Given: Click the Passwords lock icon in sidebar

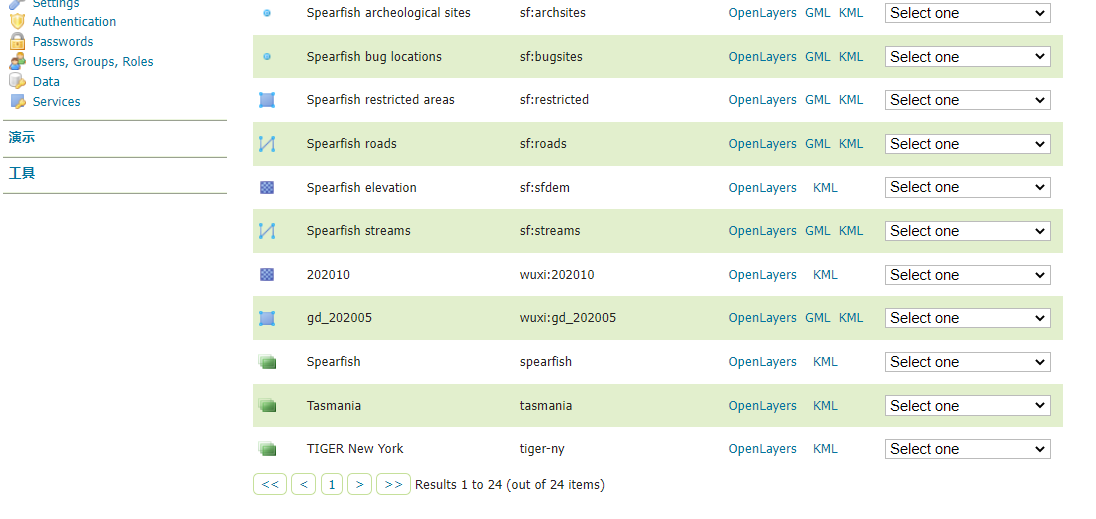Looking at the screenshot, I should (17, 41).
